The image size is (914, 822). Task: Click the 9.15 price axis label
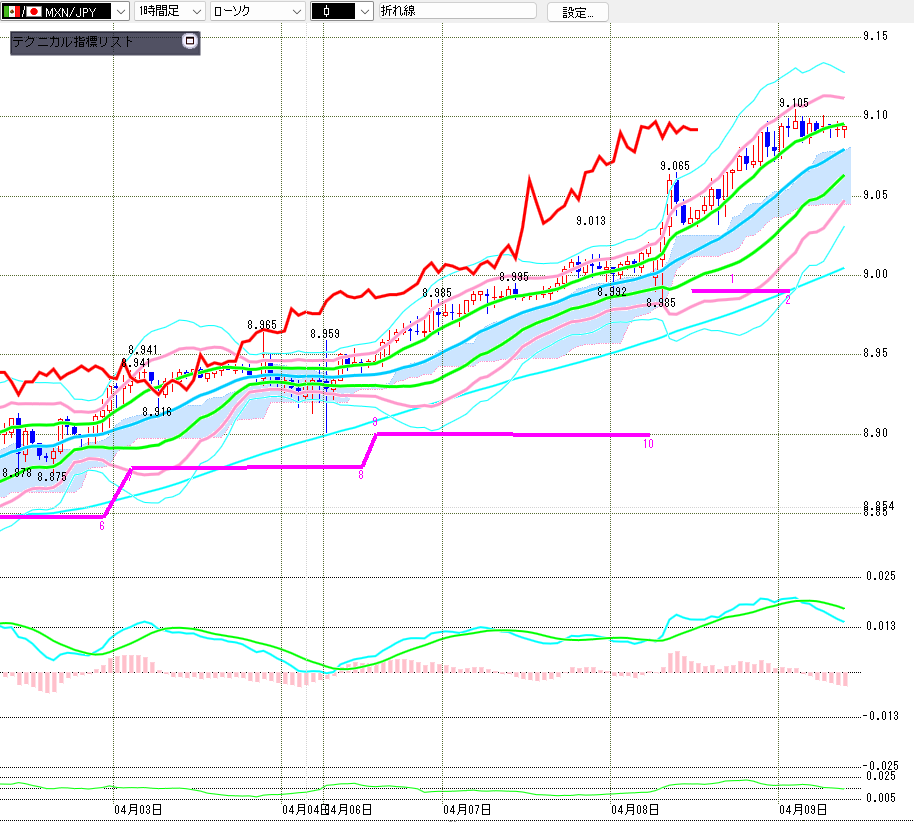tap(875, 36)
